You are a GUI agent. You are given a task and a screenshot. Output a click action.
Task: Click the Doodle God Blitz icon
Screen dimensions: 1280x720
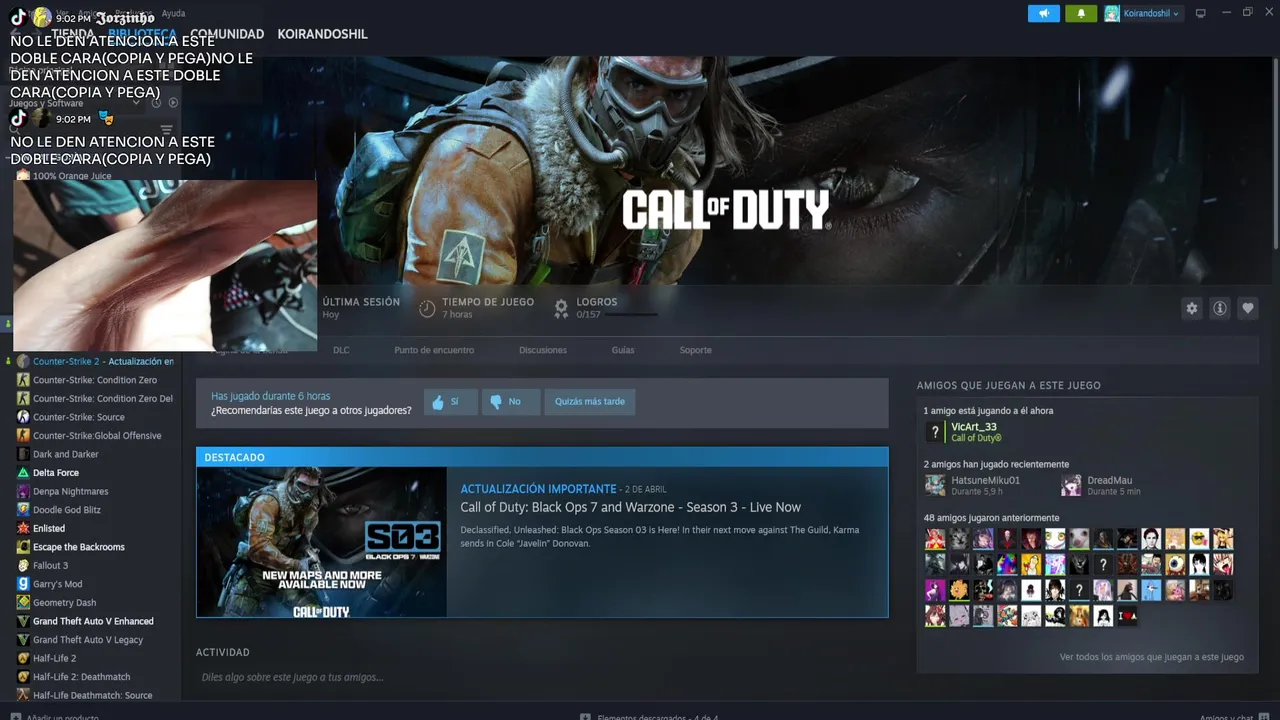pyautogui.click(x=23, y=510)
